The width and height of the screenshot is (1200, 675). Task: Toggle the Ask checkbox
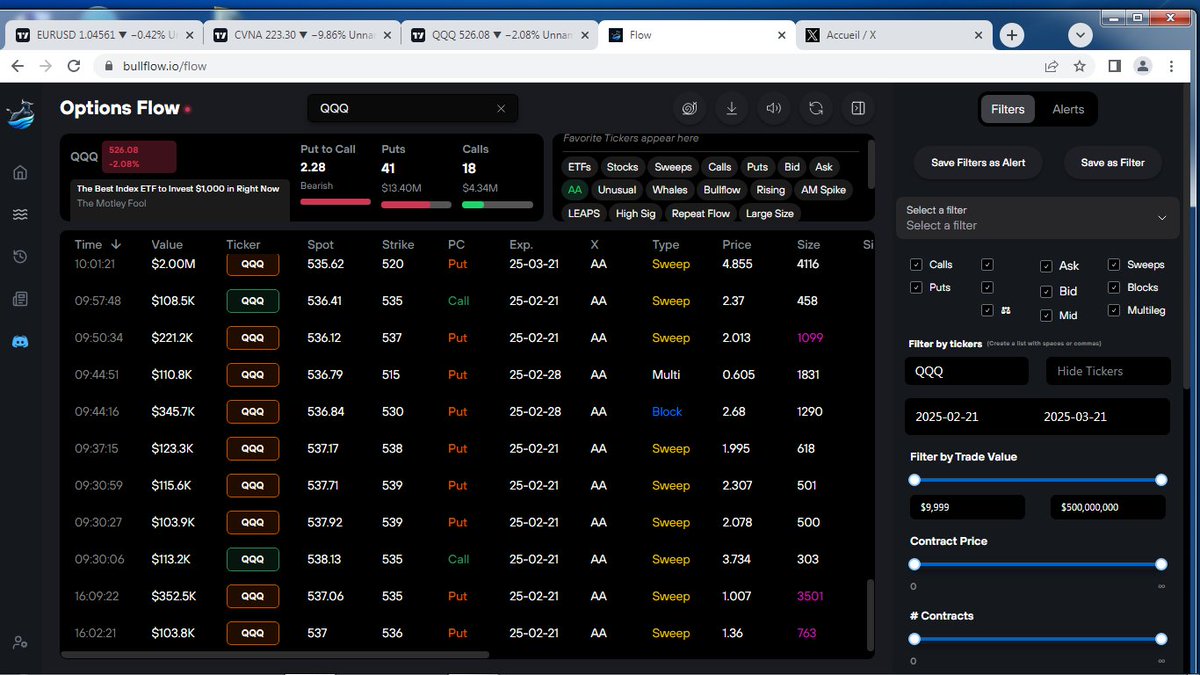click(x=1046, y=266)
